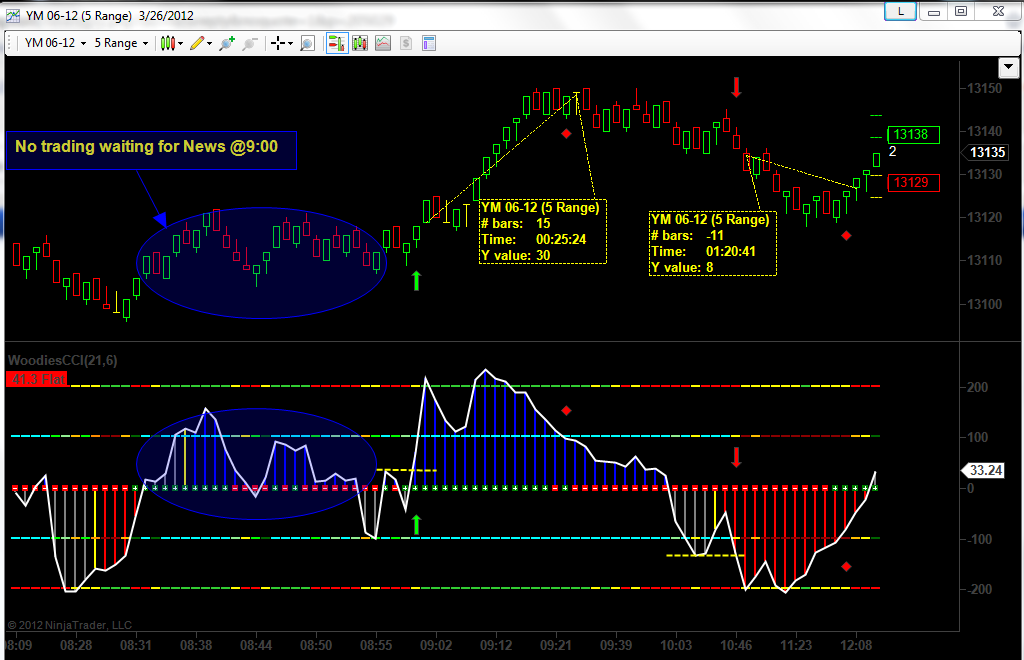
Task: Click the 13120 price axis label
Action: pos(984,217)
